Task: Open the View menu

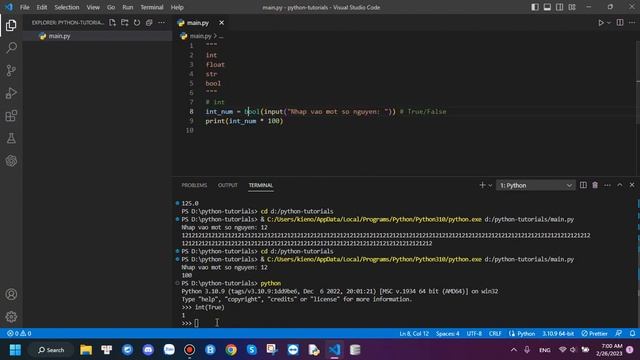Action: tap(93, 7)
